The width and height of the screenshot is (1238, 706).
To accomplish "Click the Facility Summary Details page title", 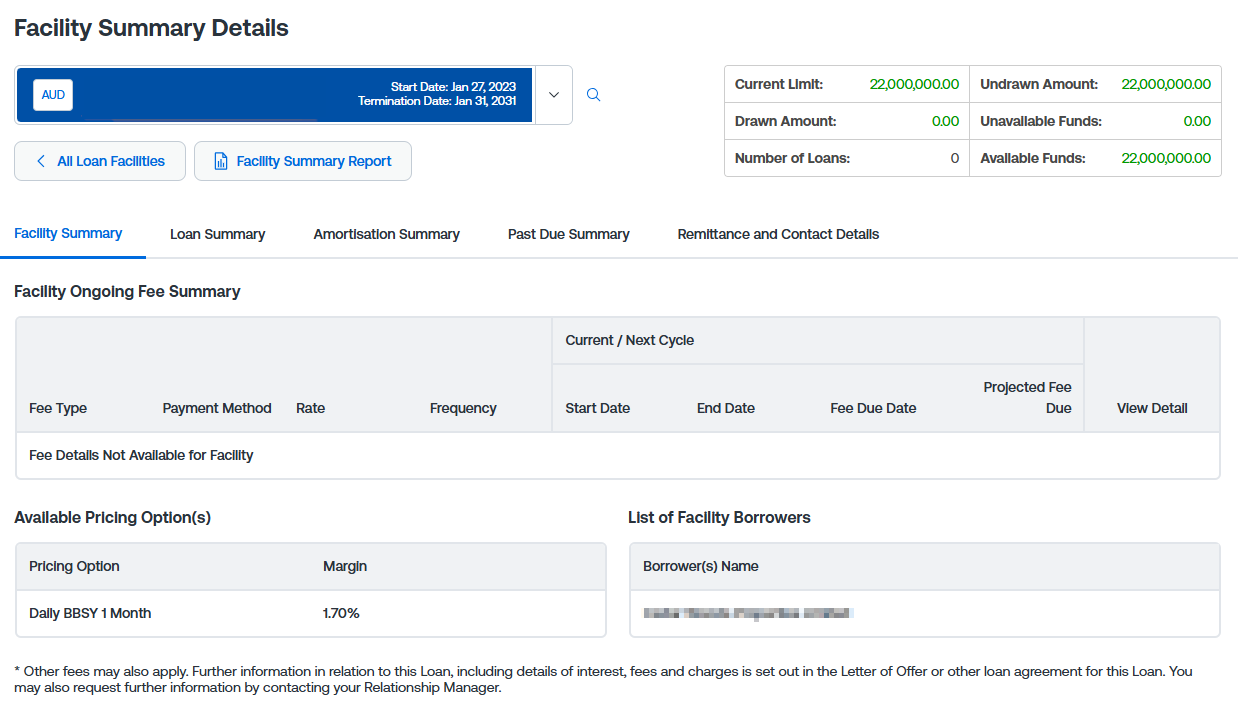I will click(151, 28).
